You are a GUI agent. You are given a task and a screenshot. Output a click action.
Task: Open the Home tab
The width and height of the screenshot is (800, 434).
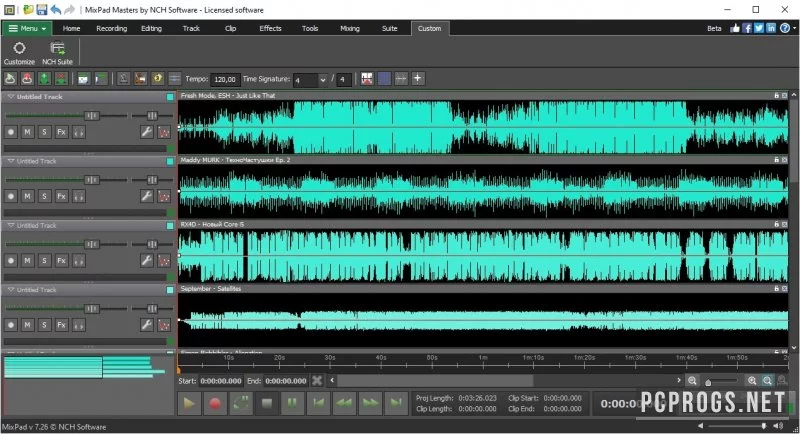point(71,29)
